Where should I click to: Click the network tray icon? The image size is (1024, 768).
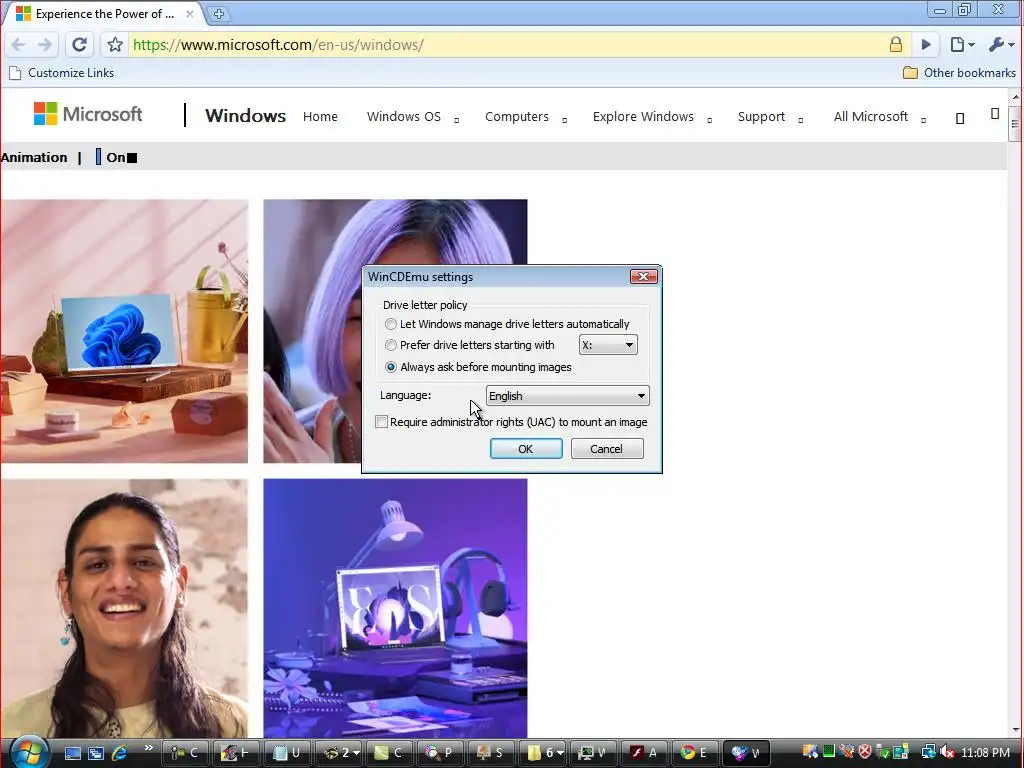pos(929,753)
